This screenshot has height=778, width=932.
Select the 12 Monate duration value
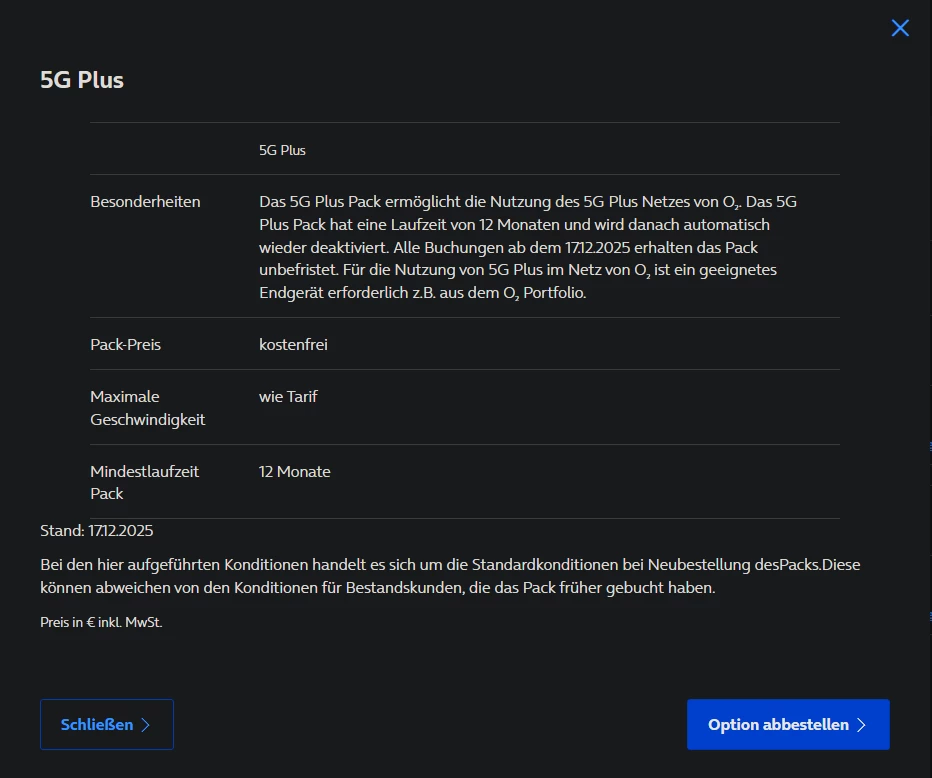coord(294,472)
